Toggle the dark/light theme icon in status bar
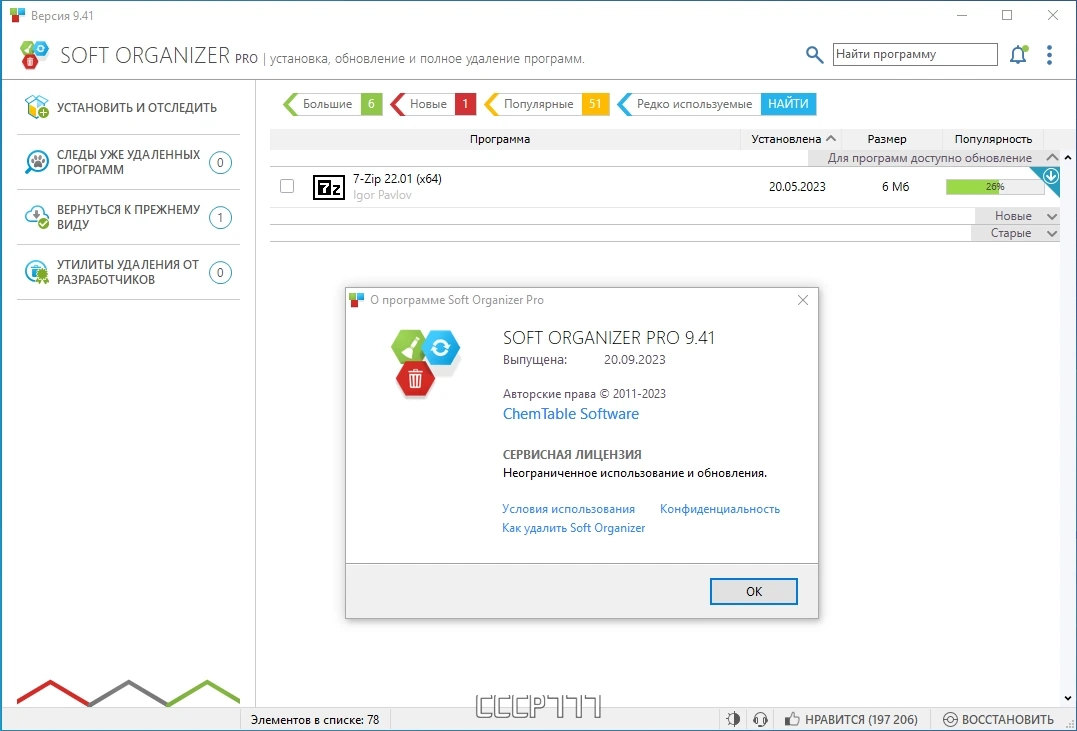The image size is (1077, 731). pyautogui.click(x=733, y=719)
